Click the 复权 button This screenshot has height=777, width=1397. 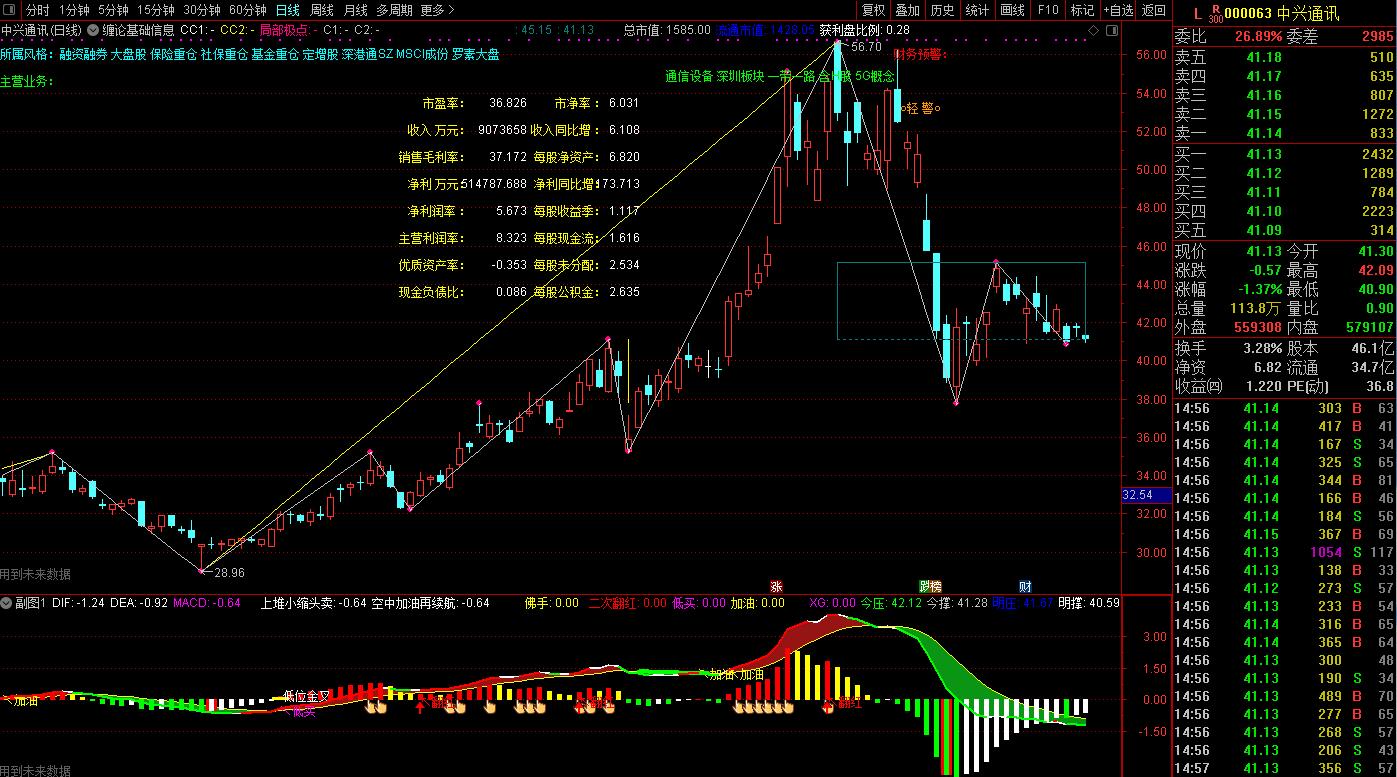pos(874,10)
